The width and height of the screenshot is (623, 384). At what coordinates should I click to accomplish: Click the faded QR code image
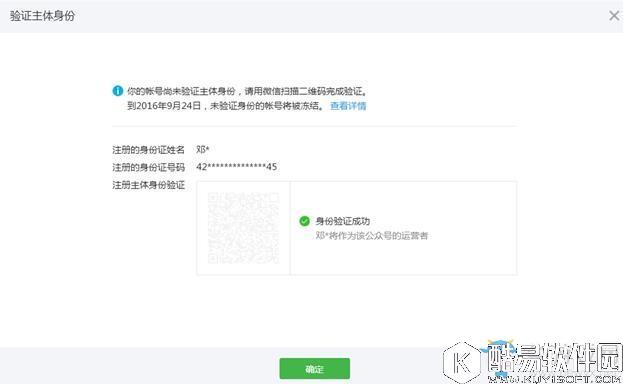coord(243,228)
